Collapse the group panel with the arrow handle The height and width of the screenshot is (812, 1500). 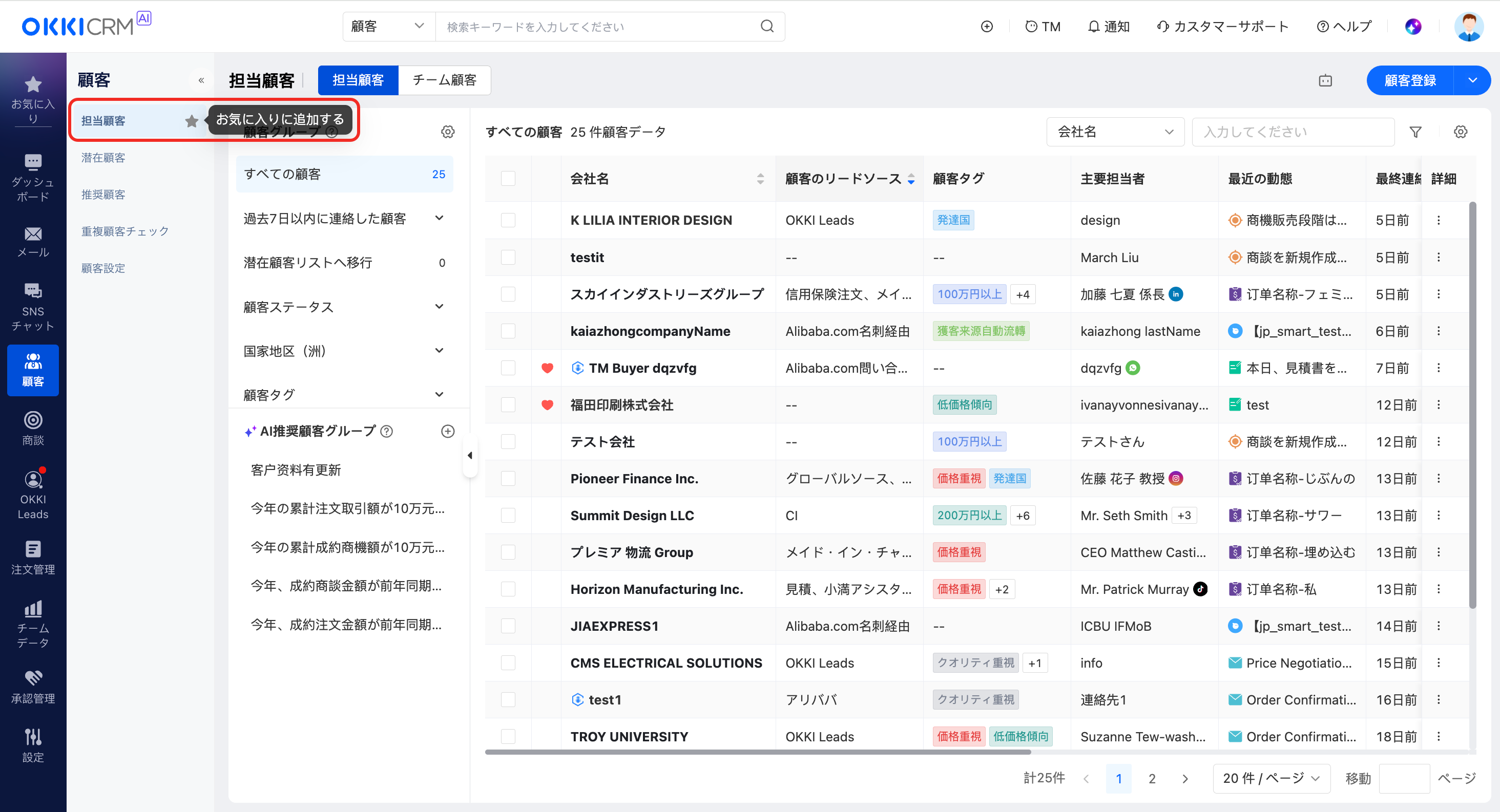pos(470,455)
